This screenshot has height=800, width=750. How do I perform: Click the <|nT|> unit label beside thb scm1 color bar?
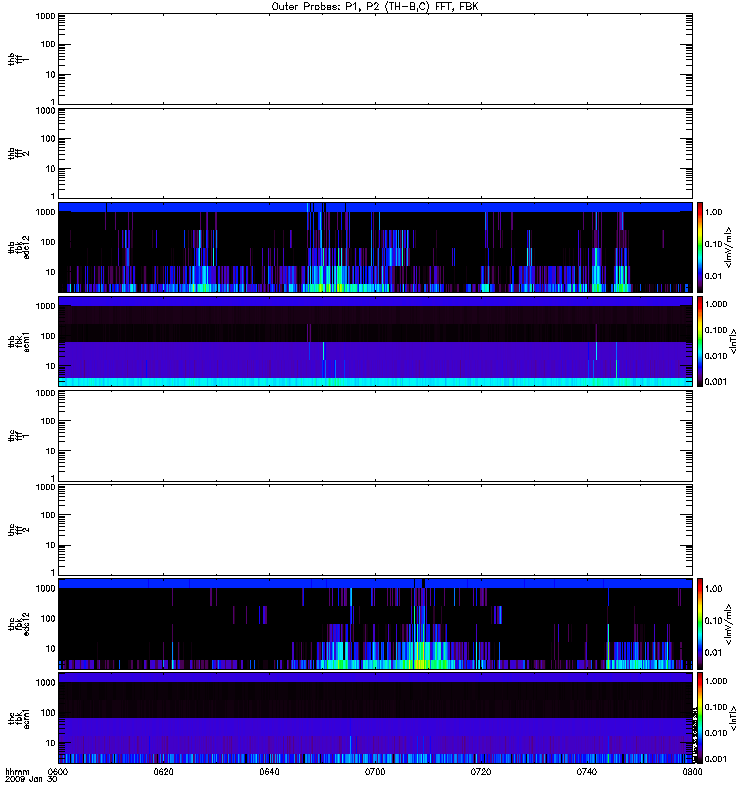pyautogui.click(x=733, y=341)
